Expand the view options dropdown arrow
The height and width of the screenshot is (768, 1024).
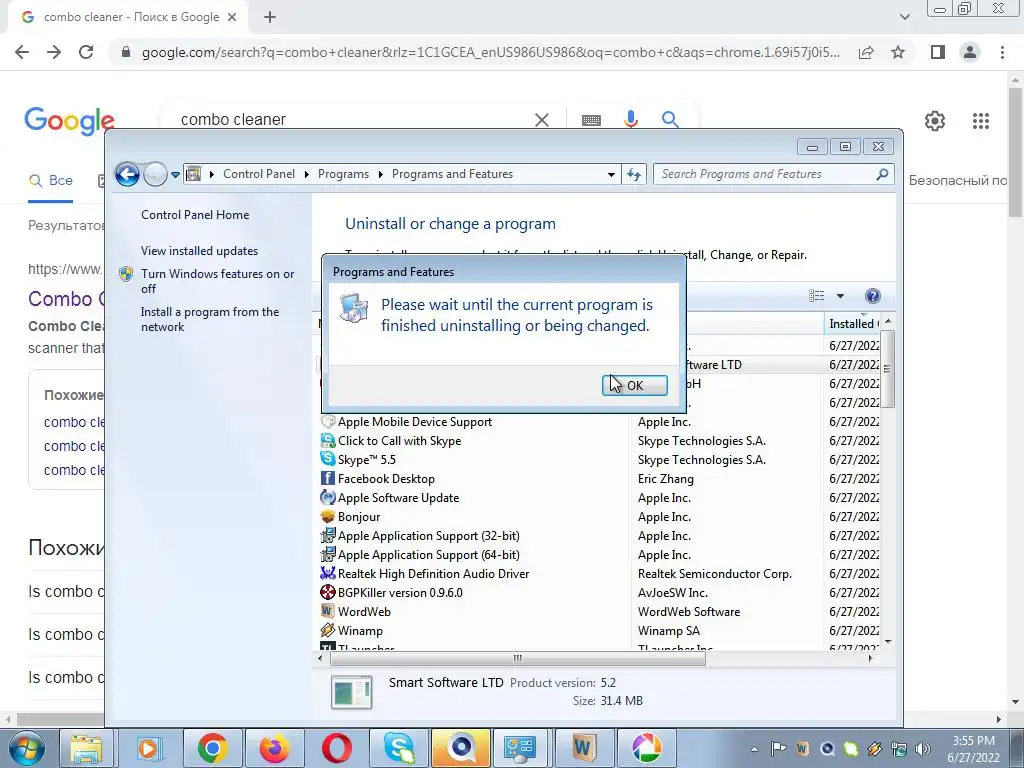coord(840,296)
